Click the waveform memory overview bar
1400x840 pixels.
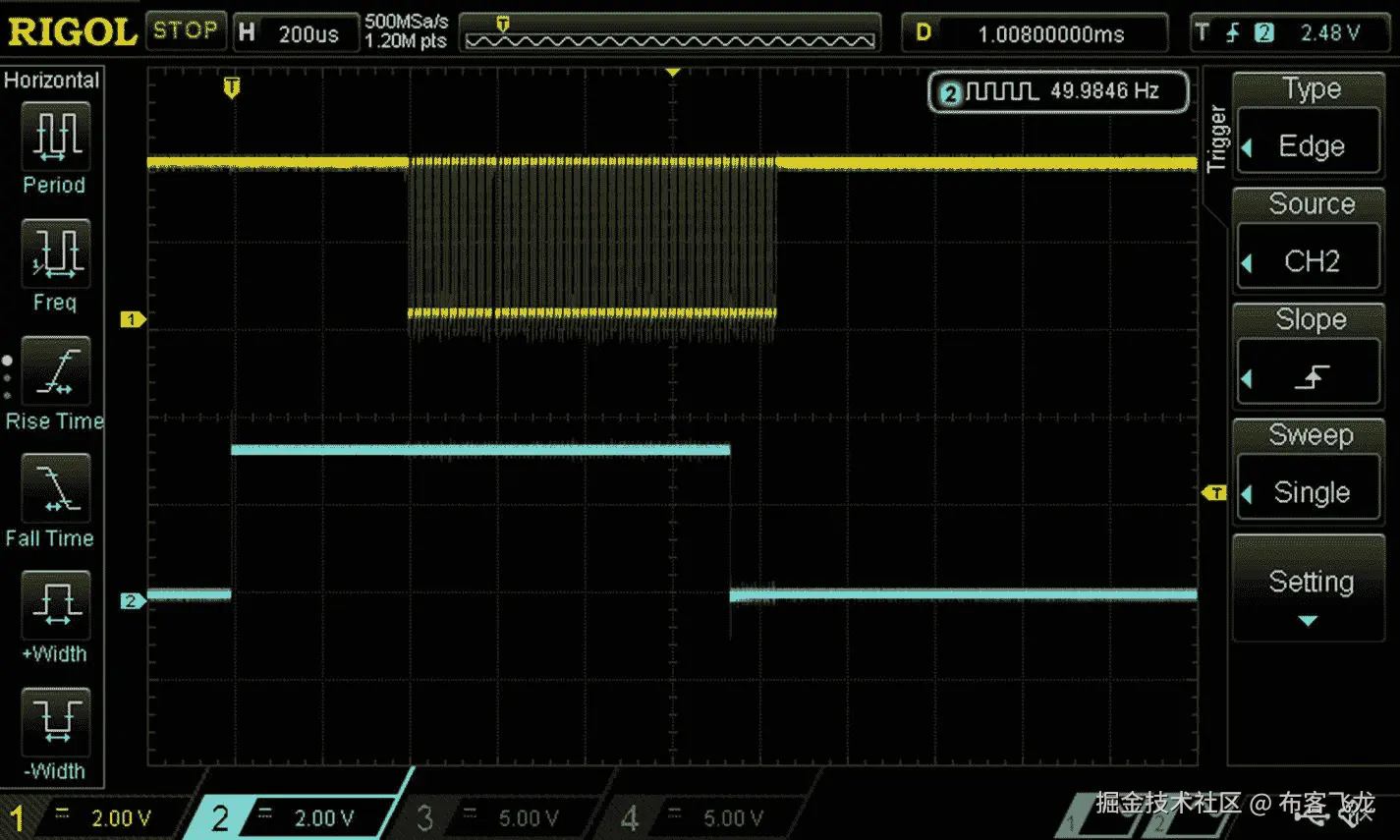670,32
